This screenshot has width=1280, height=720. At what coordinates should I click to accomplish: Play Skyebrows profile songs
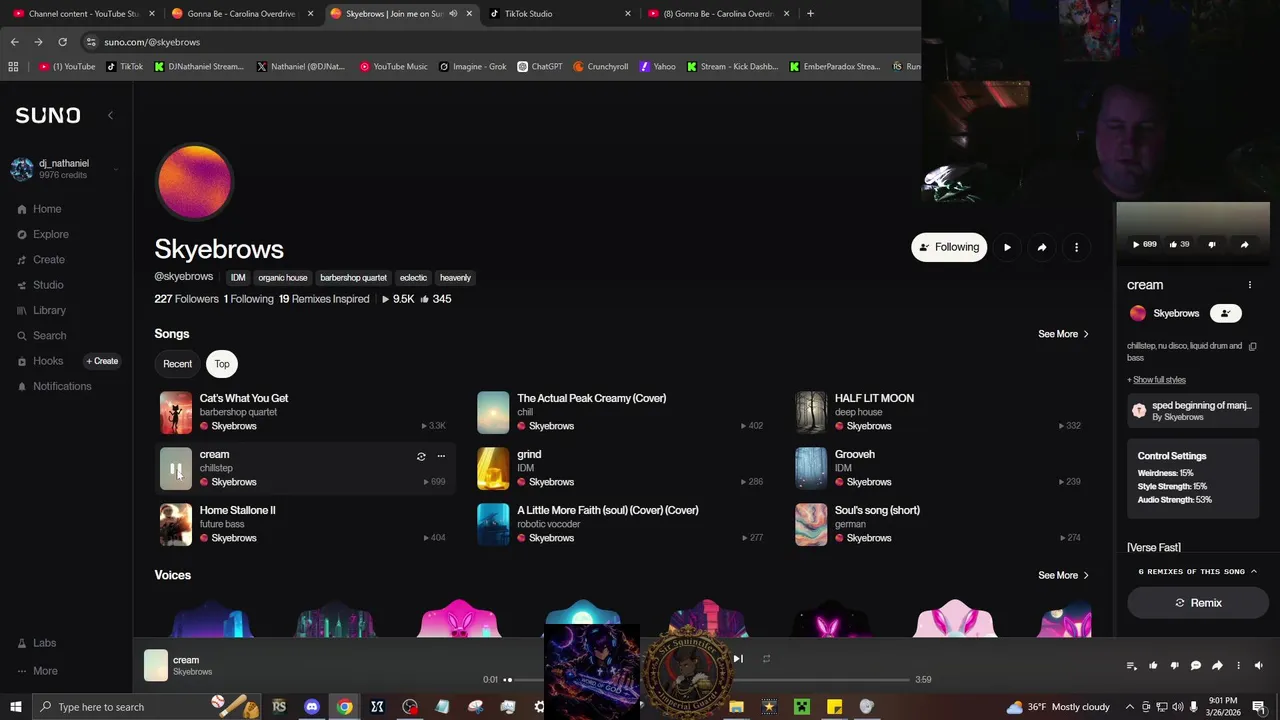(x=1007, y=247)
